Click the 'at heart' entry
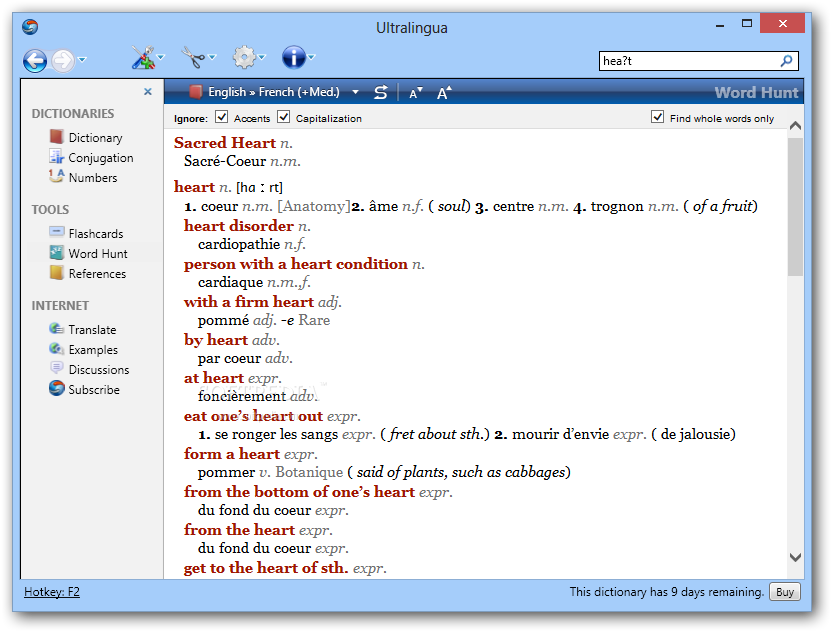 tap(214, 378)
